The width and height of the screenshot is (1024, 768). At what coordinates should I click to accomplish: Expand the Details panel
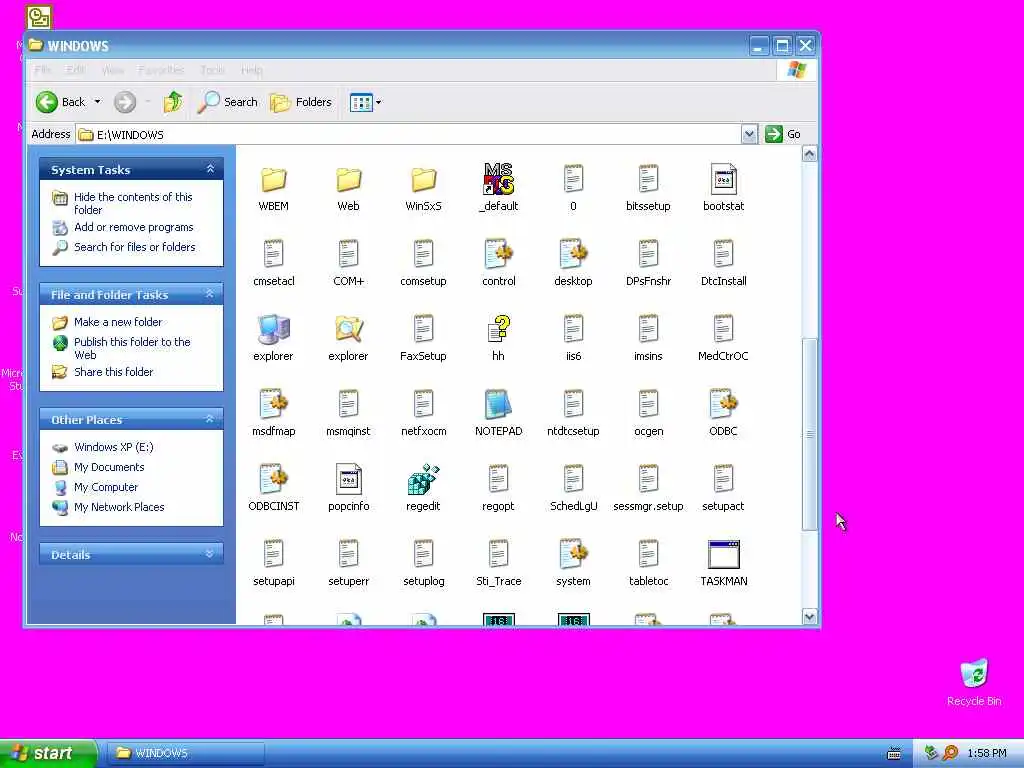pyautogui.click(x=210, y=554)
